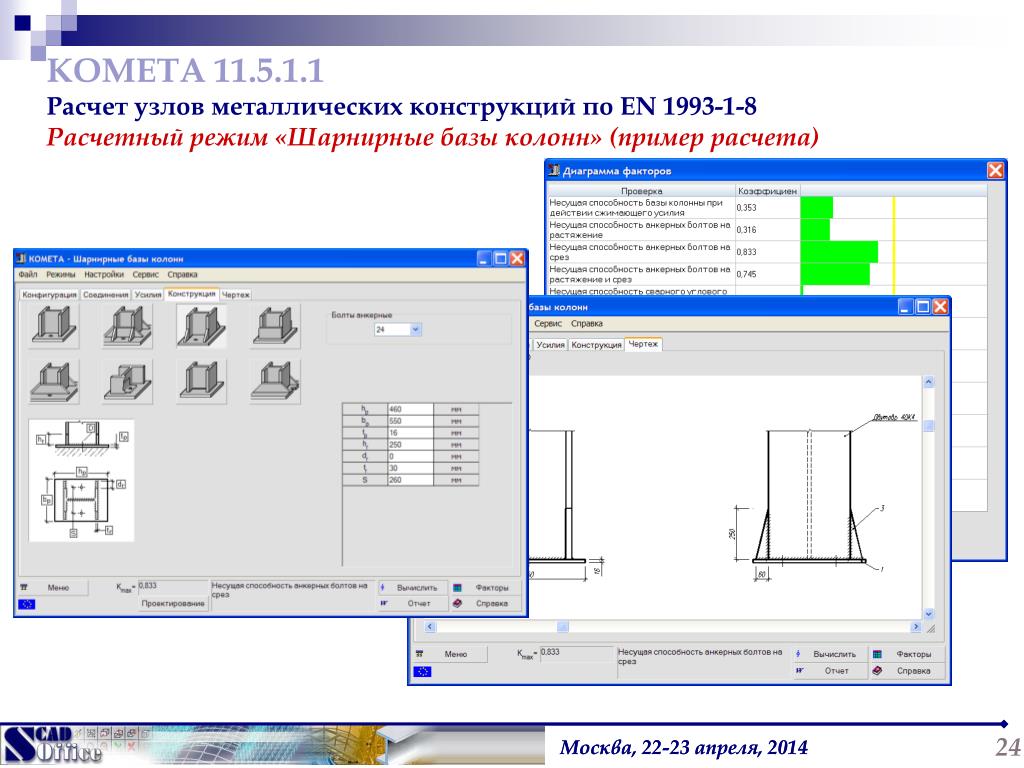Click the base dimensions schematic thumbnail
The height and width of the screenshot is (768, 1024).
point(82,480)
